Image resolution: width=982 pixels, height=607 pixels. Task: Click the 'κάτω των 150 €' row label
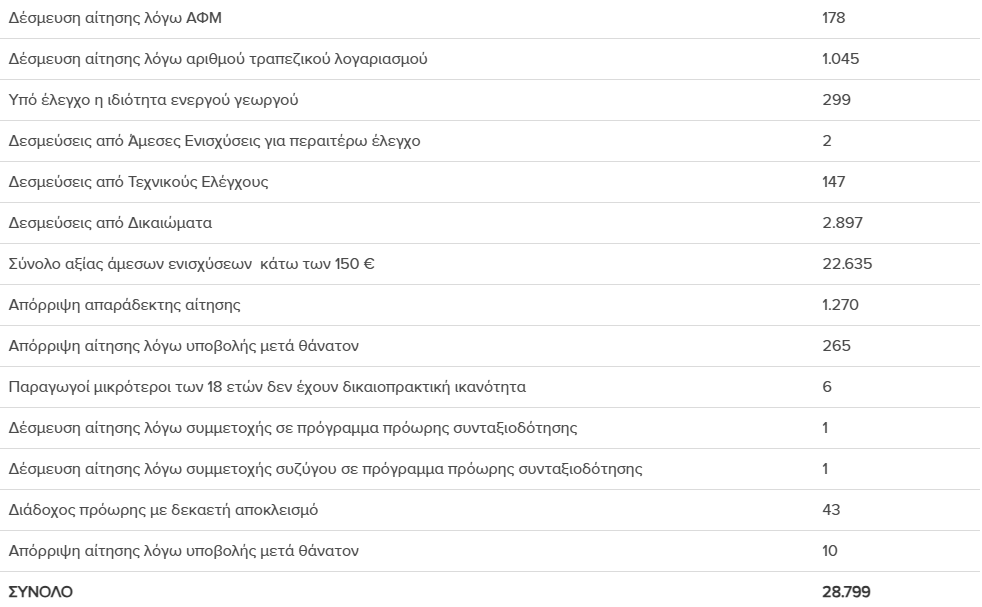(191, 264)
